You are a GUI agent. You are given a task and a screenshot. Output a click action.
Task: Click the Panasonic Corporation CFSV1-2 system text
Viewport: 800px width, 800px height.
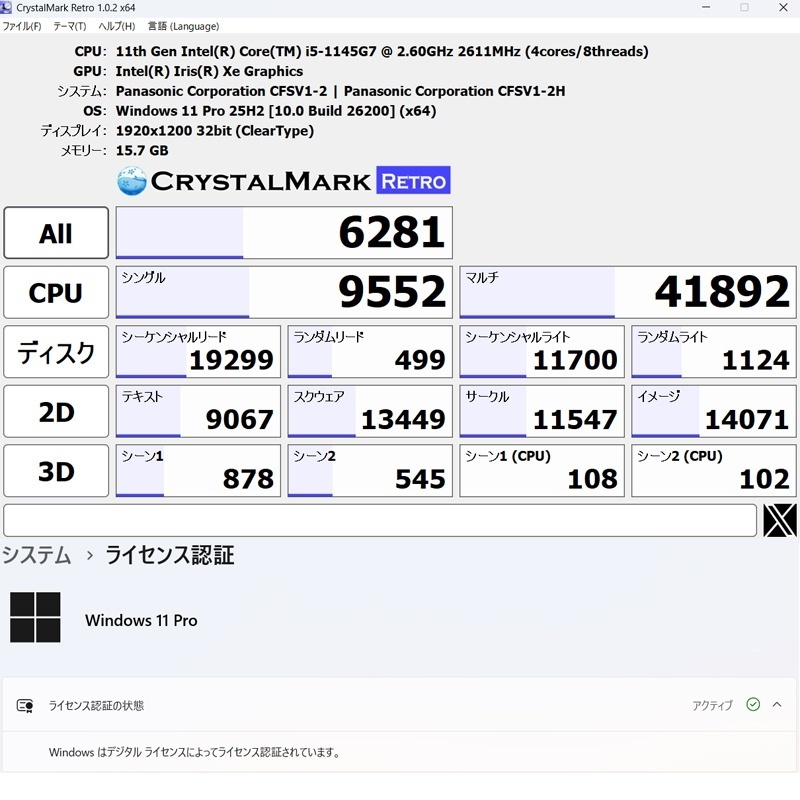click(x=340, y=91)
